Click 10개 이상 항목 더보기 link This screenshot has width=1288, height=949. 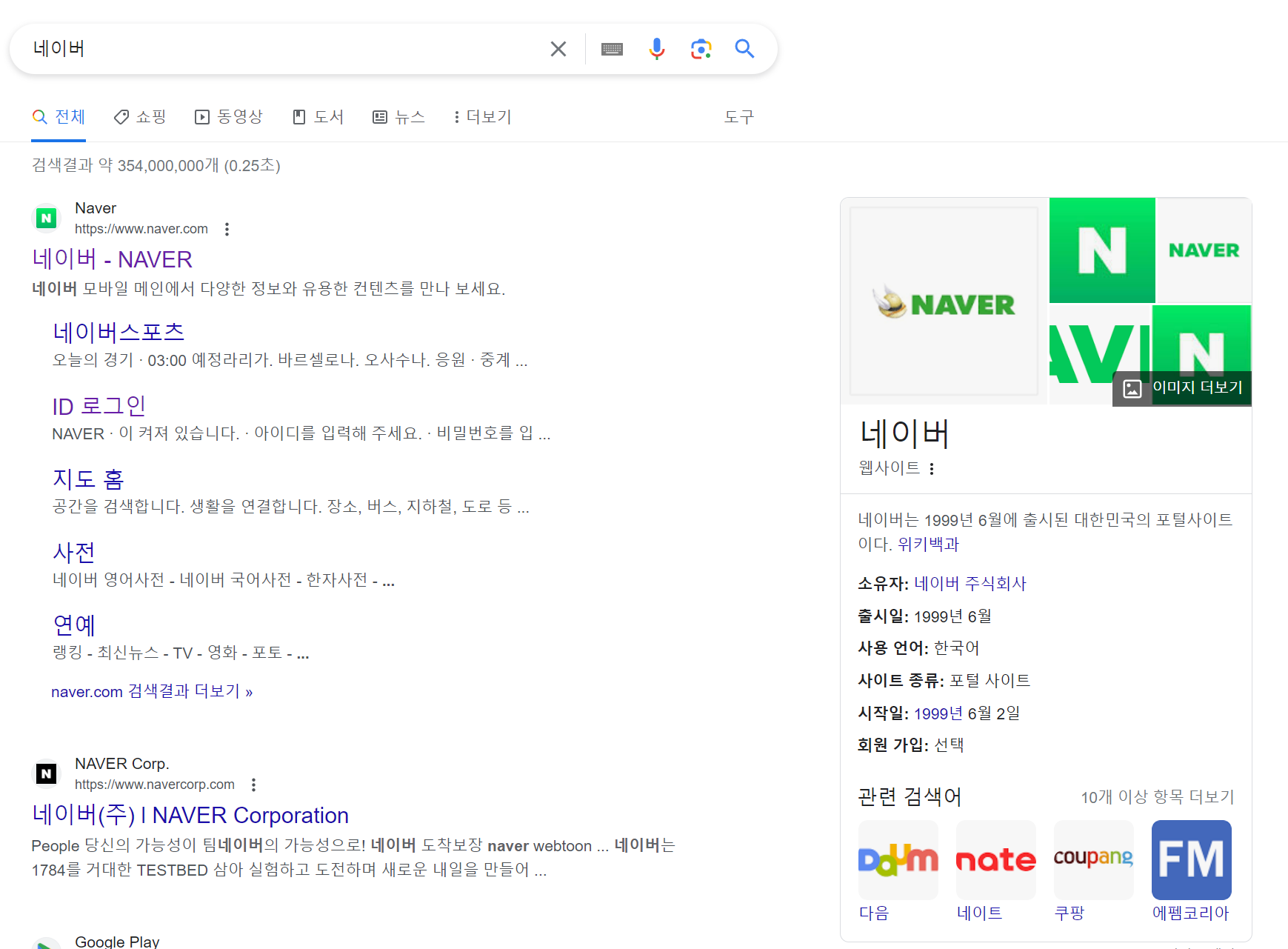point(1158,797)
